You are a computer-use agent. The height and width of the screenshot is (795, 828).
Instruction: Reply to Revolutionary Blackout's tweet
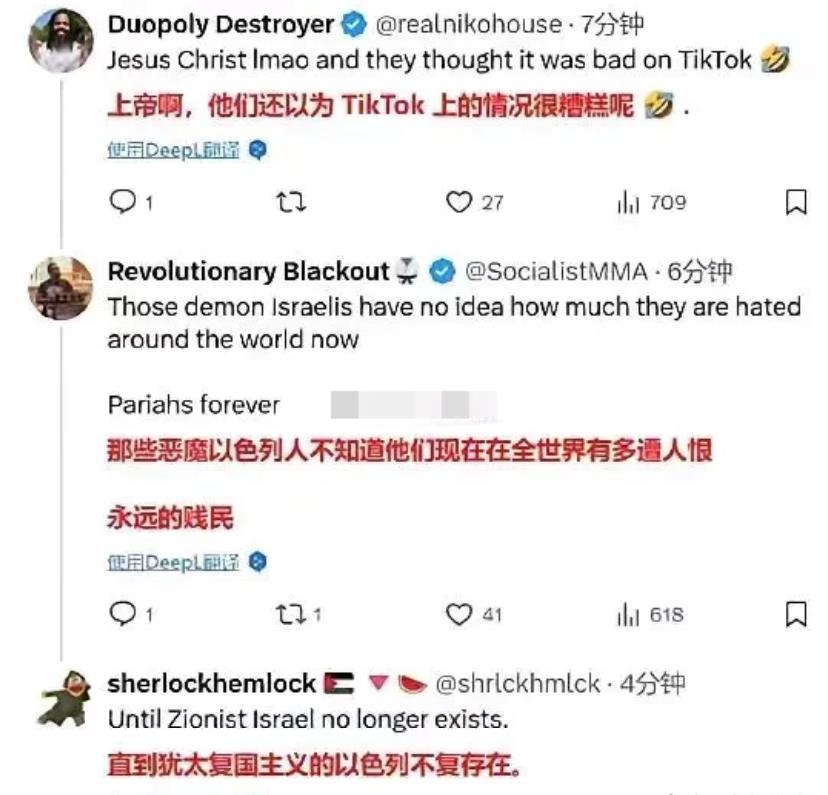pyautogui.click(x=123, y=614)
